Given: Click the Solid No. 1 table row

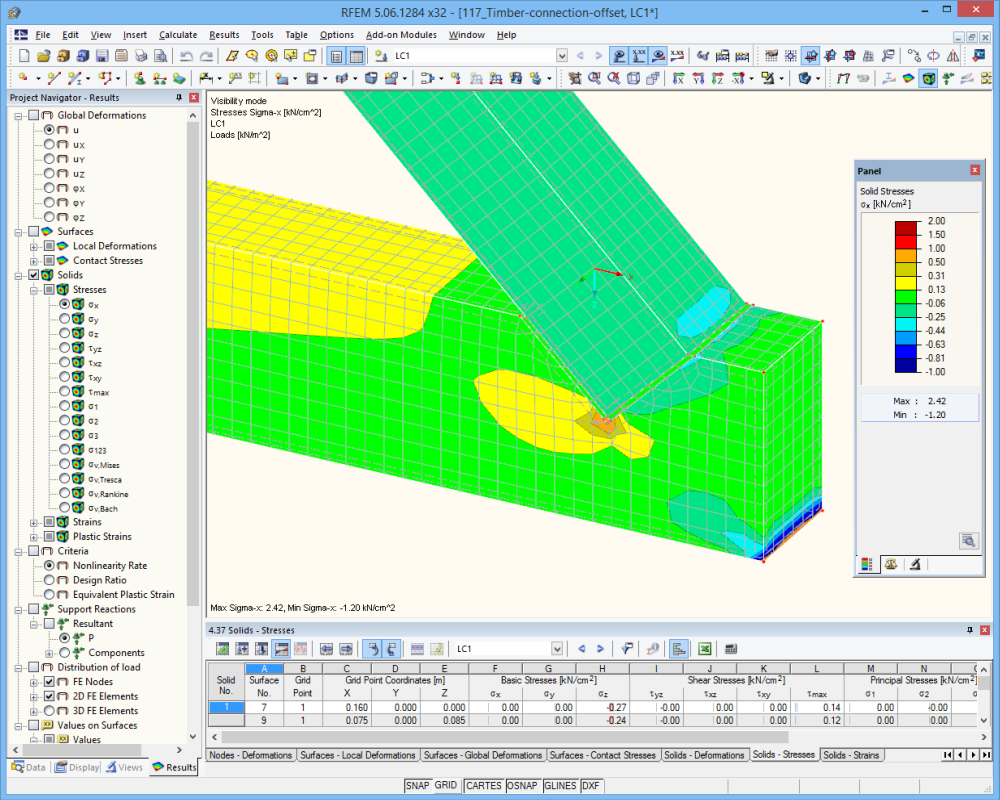Looking at the screenshot, I should pyautogui.click(x=226, y=706).
